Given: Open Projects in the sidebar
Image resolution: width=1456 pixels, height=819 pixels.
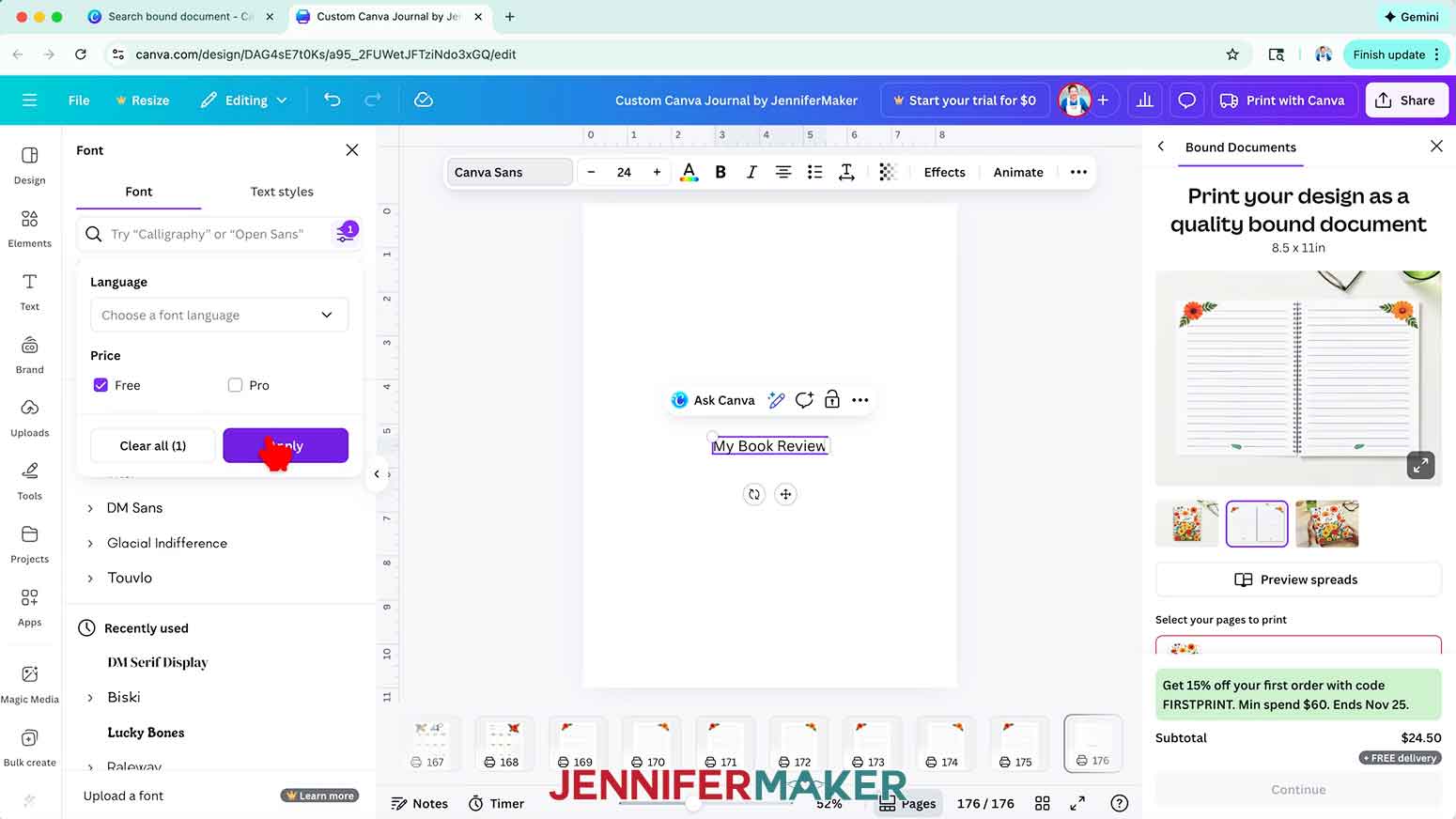Looking at the screenshot, I should point(29,543).
